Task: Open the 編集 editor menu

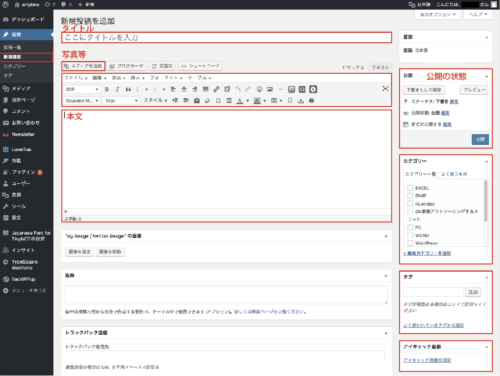Action: pyautogui.click(x=99, y=78)
